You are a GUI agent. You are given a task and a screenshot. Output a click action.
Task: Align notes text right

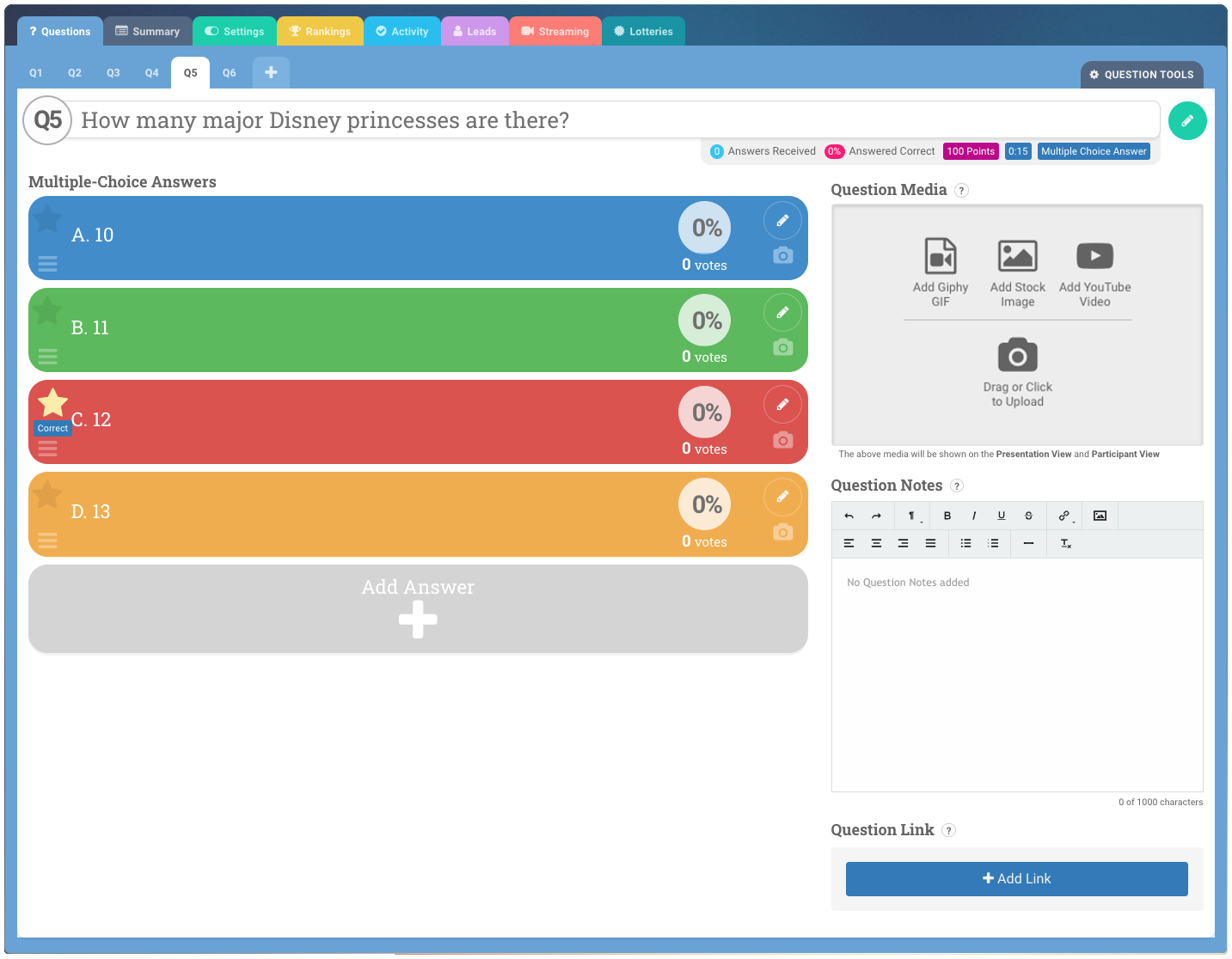[904, 543]
